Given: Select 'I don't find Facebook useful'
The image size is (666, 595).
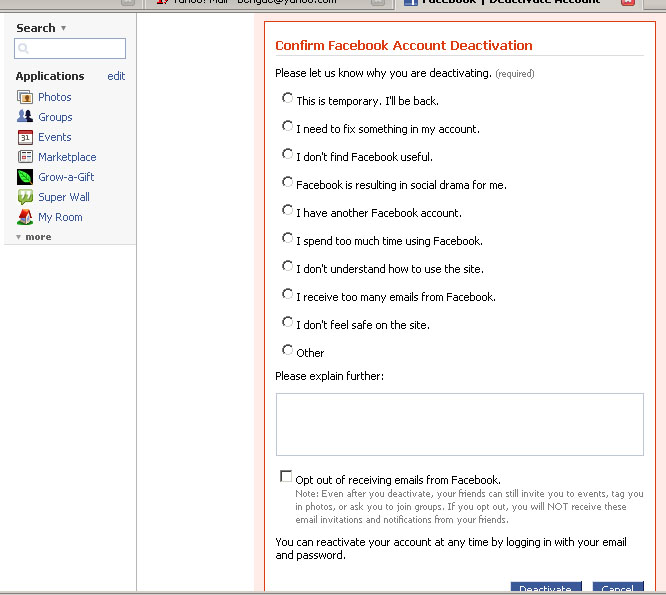Looking at the screenshot, I should pos(288,154).
